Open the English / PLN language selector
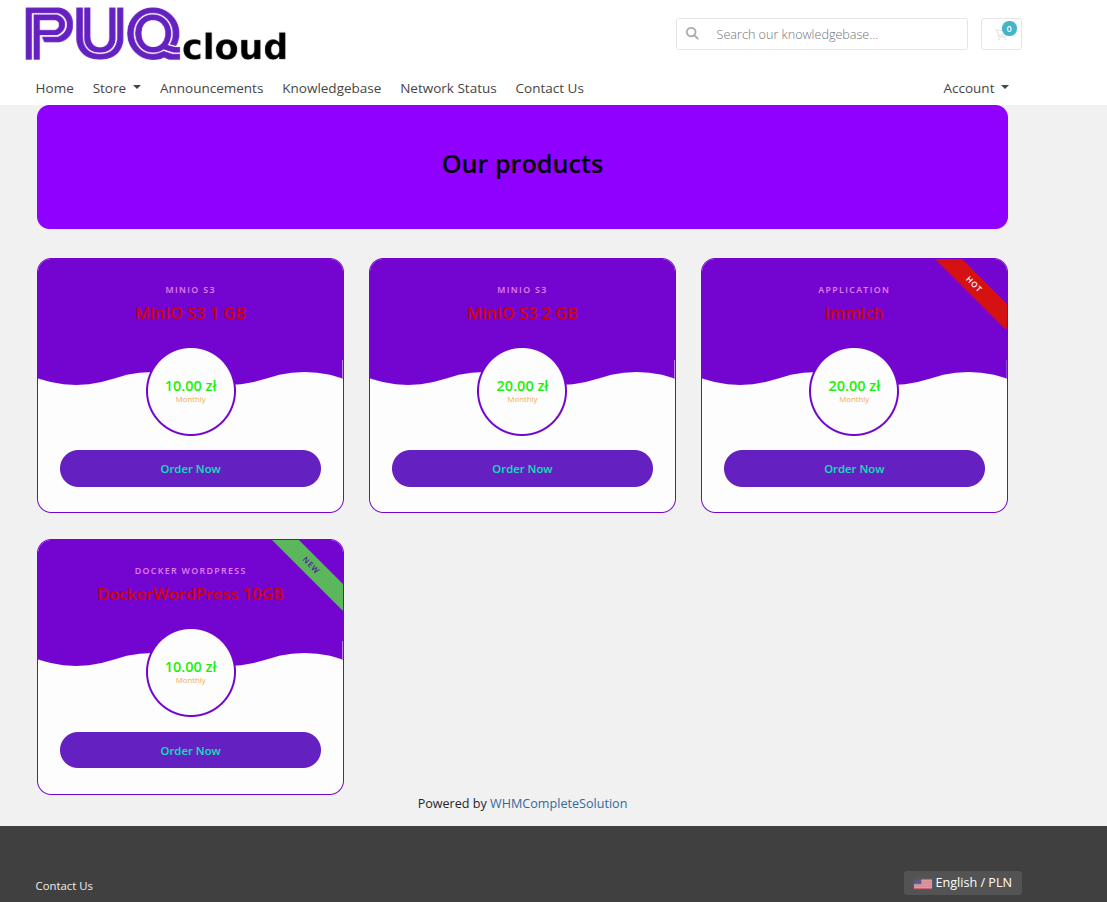 tap(963, 883)
